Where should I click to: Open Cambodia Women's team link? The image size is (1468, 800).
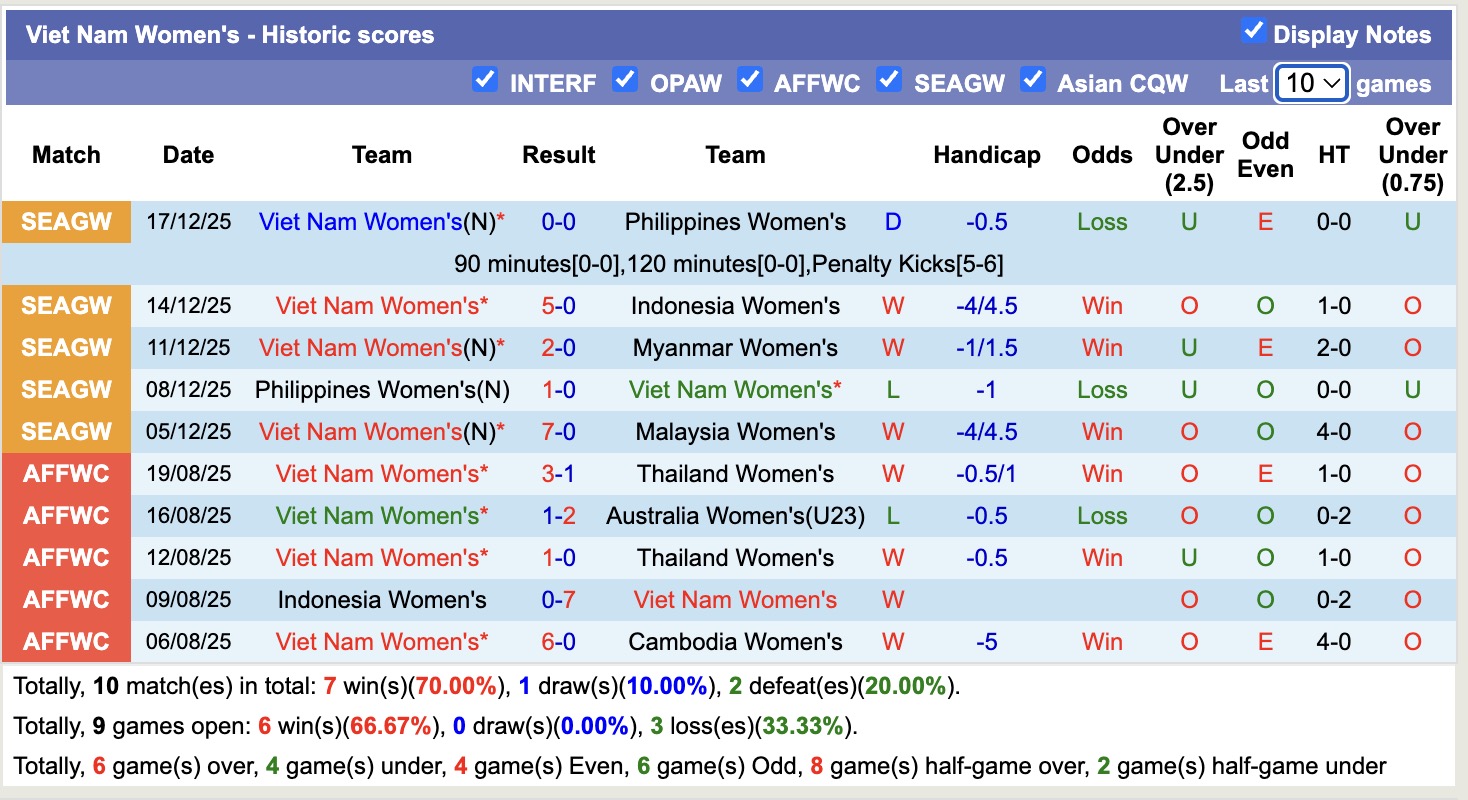pyautogui.click(x=735, y=642)
